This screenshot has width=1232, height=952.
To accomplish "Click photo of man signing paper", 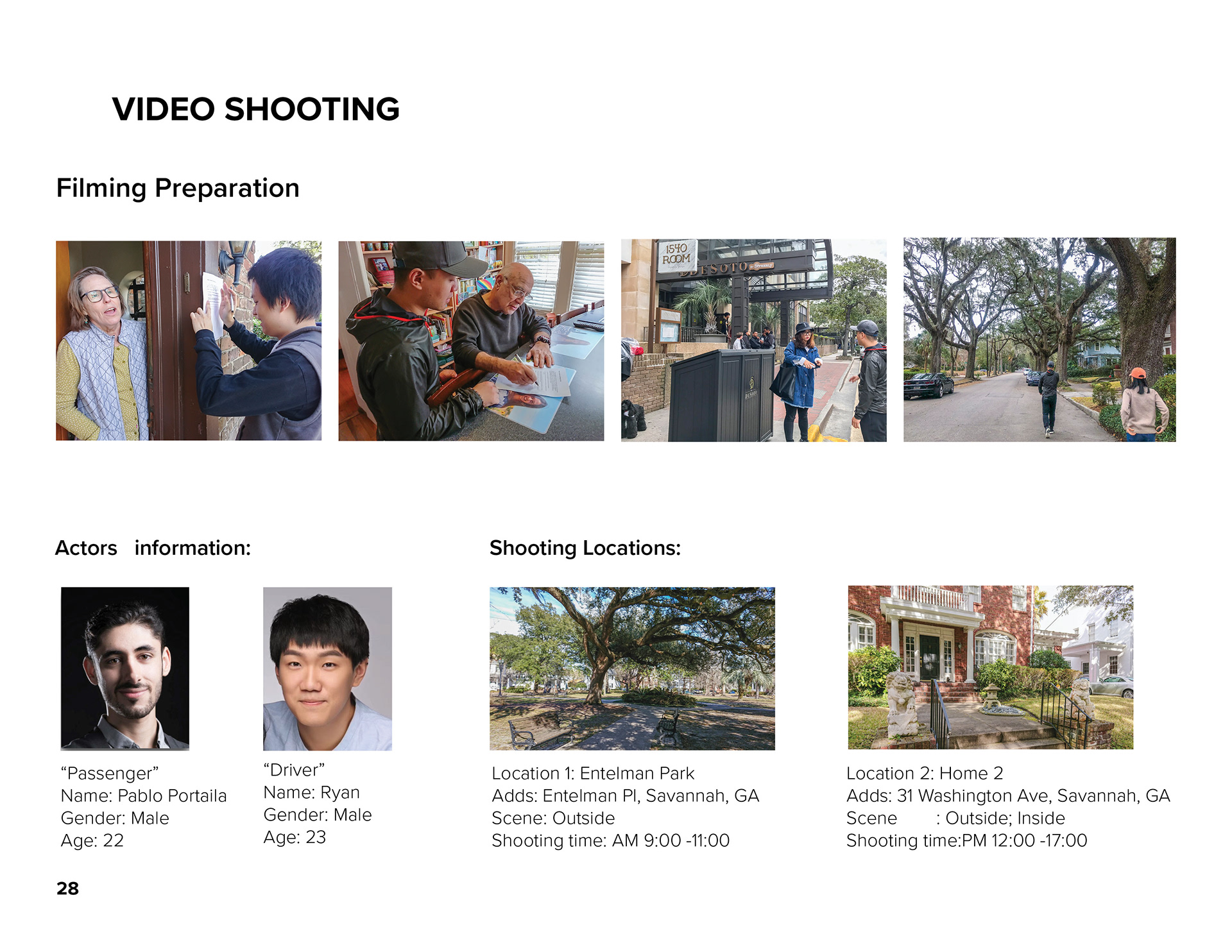I will tap(470, 341).
